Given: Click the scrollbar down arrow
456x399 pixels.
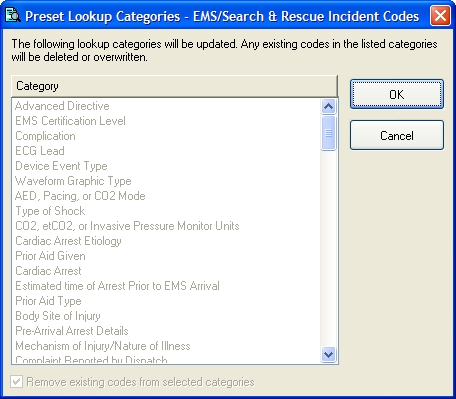Looking at the screenshot, I should (x=328, y=355).
